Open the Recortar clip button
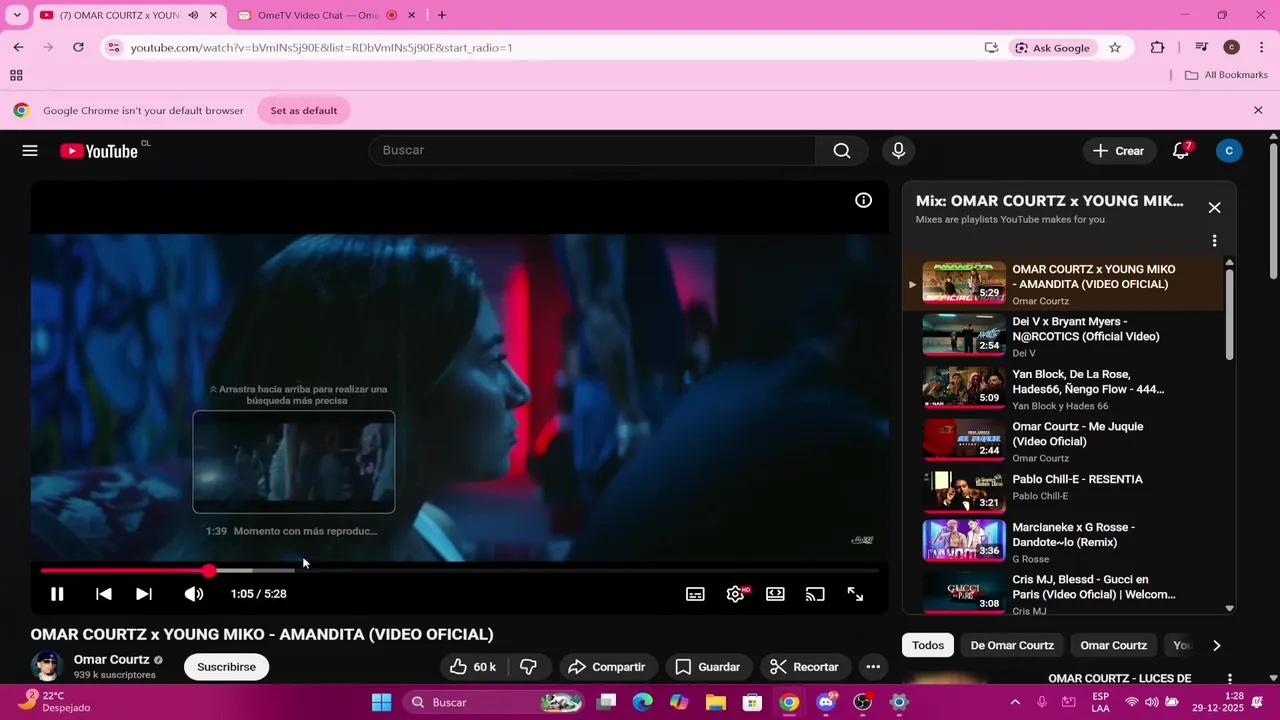The height and width of the screenshot is (720, 1280). [805, 667]
